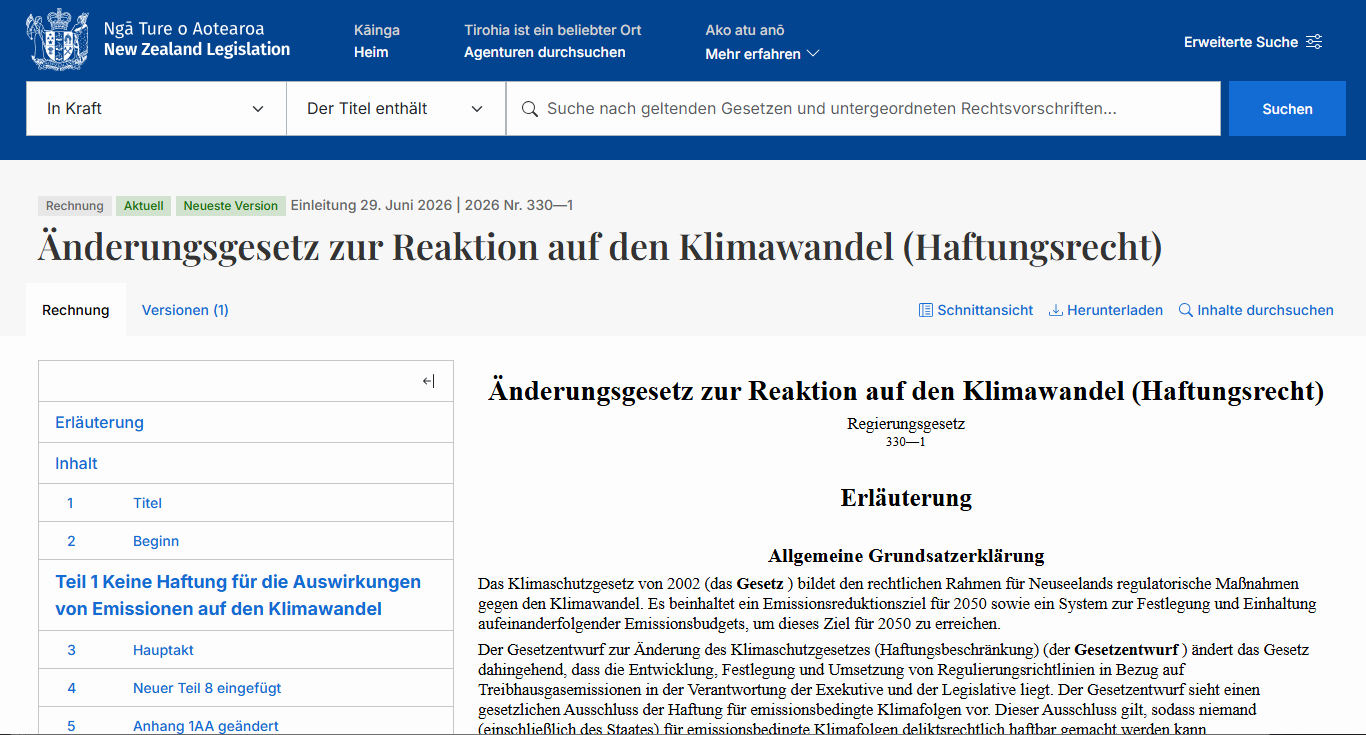Click the blue Suchen button

point(1287,108)
